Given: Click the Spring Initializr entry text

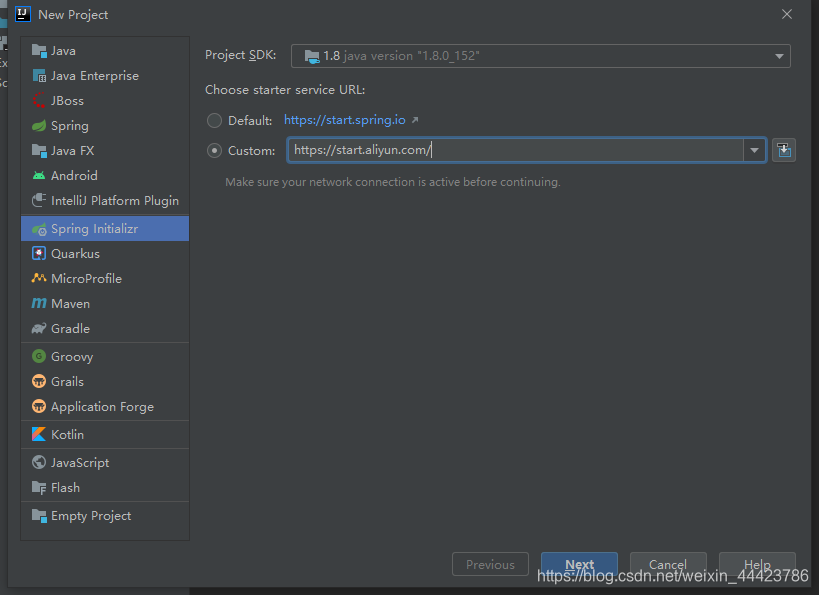Looking at the screenshot, I should tap(95, 229).
